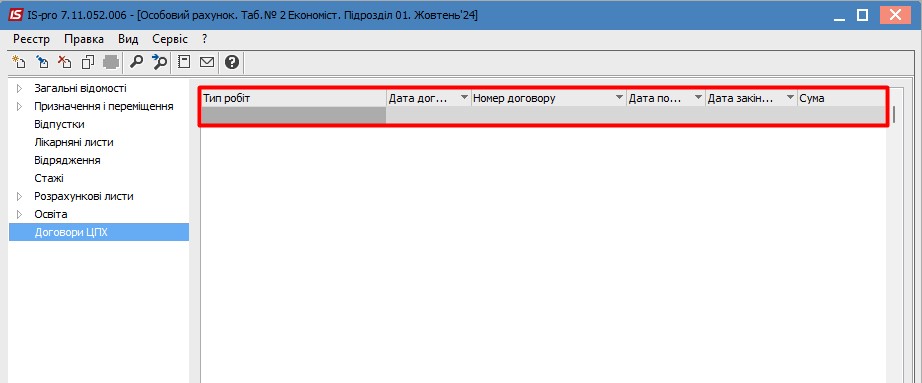The height and width of the screenshot is (383, 922).
Task: Create a new record with the star icon
Action: click(x=19, y=62)
